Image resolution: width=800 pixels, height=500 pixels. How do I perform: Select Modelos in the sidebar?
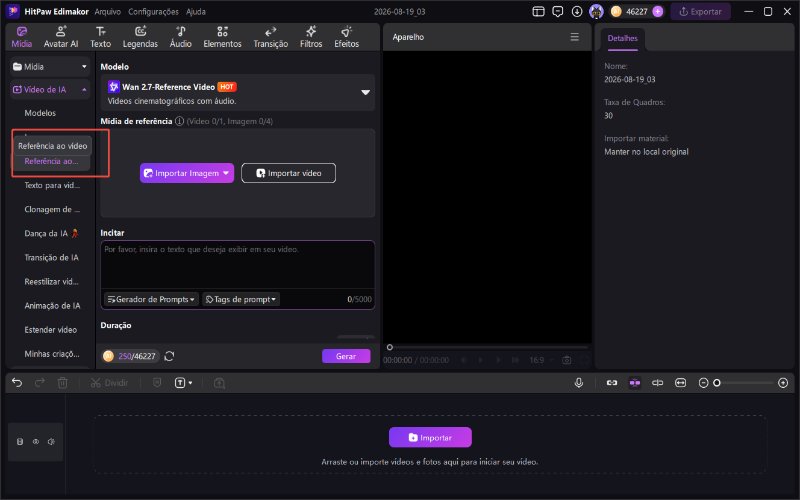click(x=40, y=113)
